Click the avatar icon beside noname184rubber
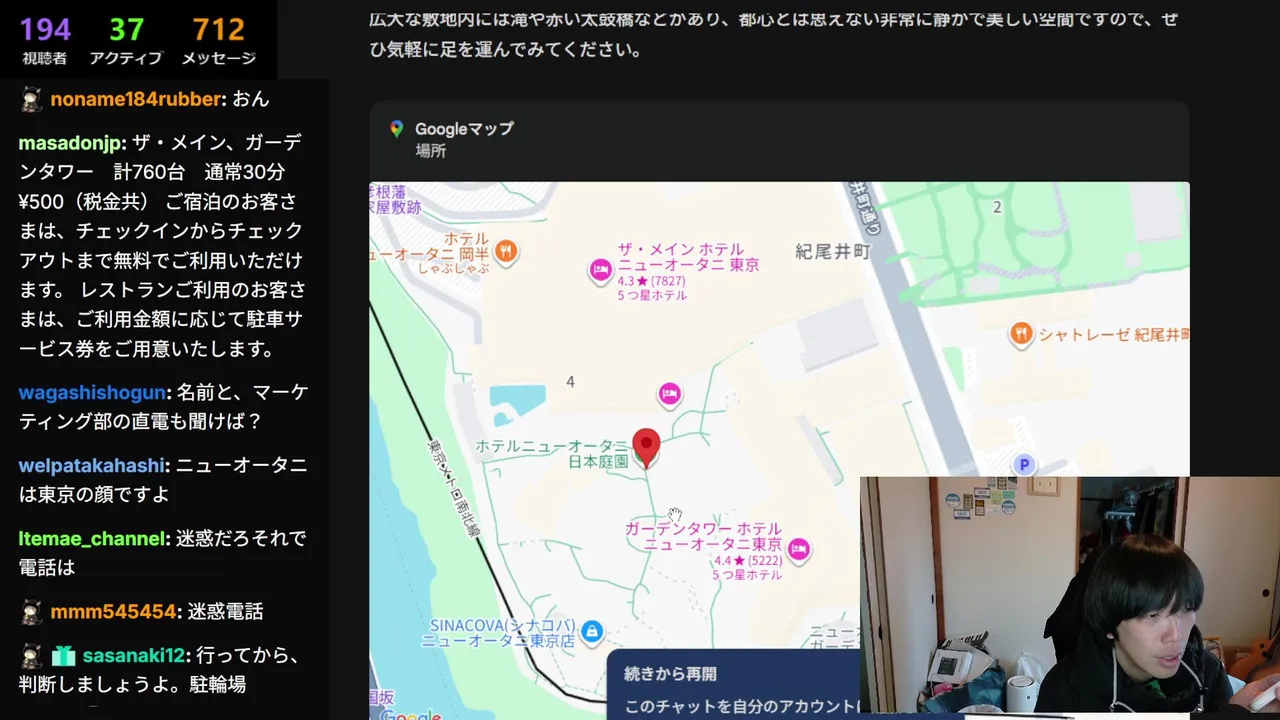Screen dimensions: 1280x720 click(31, 99)
